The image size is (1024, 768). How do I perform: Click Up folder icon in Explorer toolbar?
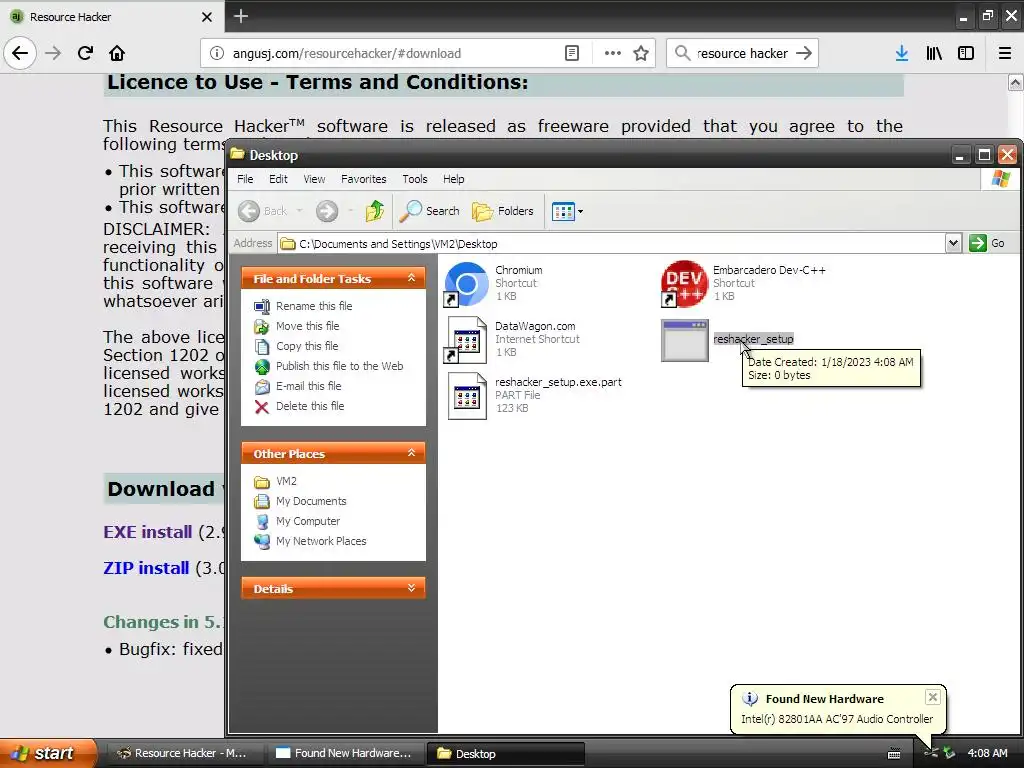375,211
